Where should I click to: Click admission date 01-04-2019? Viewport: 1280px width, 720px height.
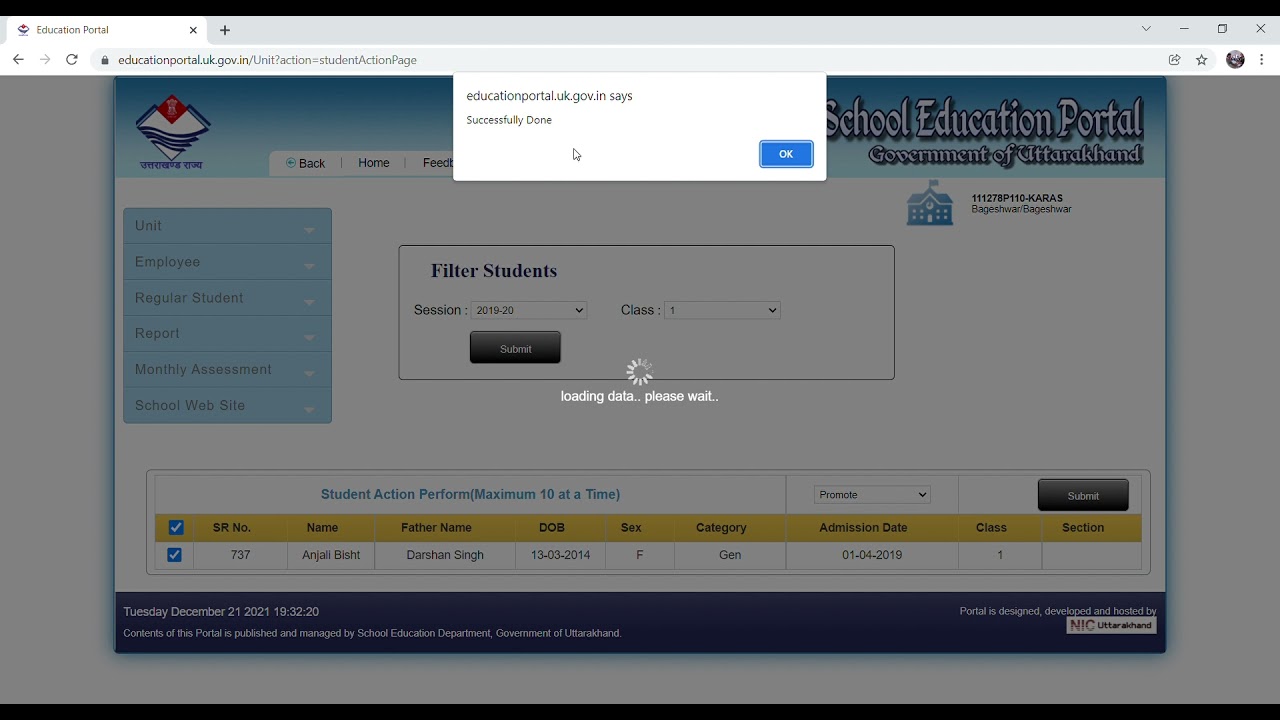click(x=872, y=555)
